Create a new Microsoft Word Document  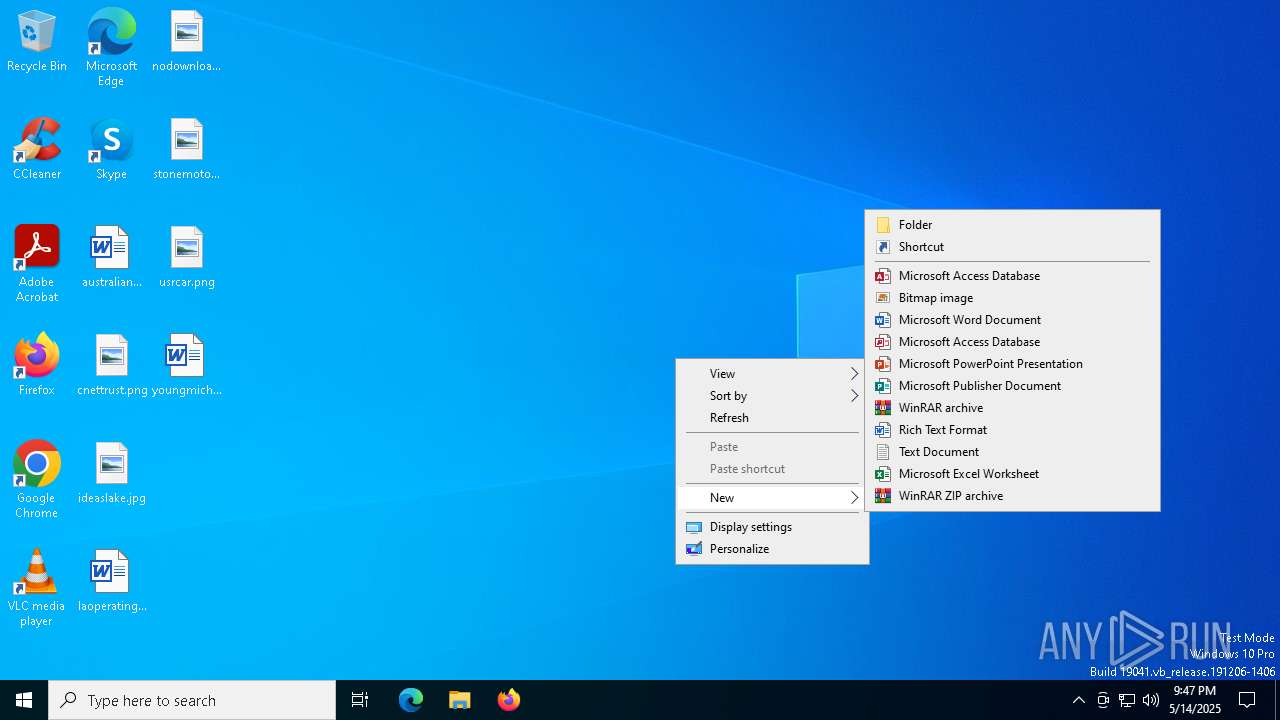pyautogui.click(x=1012, y=320)
